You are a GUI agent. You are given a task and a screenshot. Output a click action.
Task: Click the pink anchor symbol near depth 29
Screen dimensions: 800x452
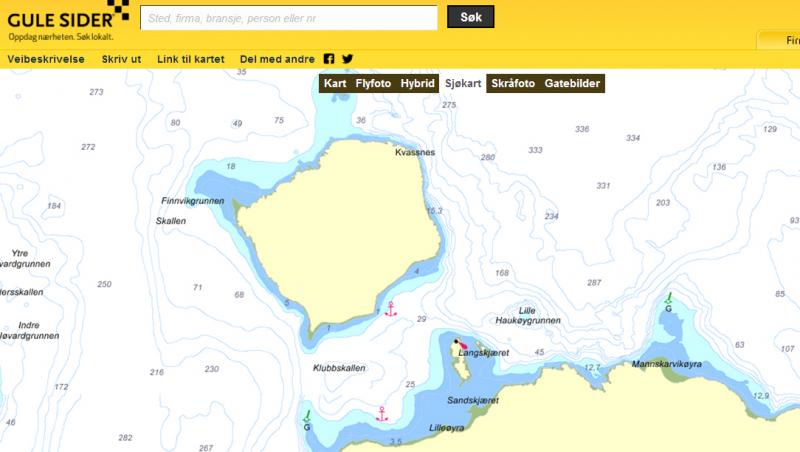click(x=391, y=309)
